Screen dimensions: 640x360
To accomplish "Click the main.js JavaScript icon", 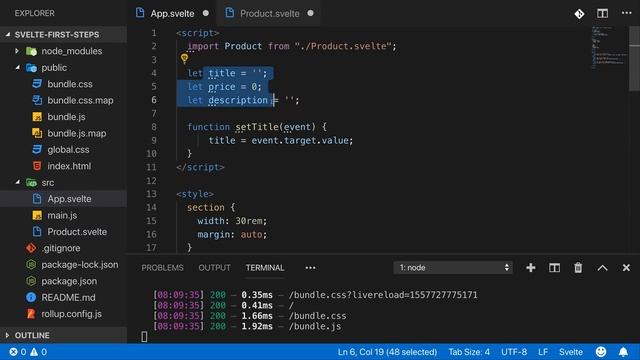I will [x=37, y=215].
